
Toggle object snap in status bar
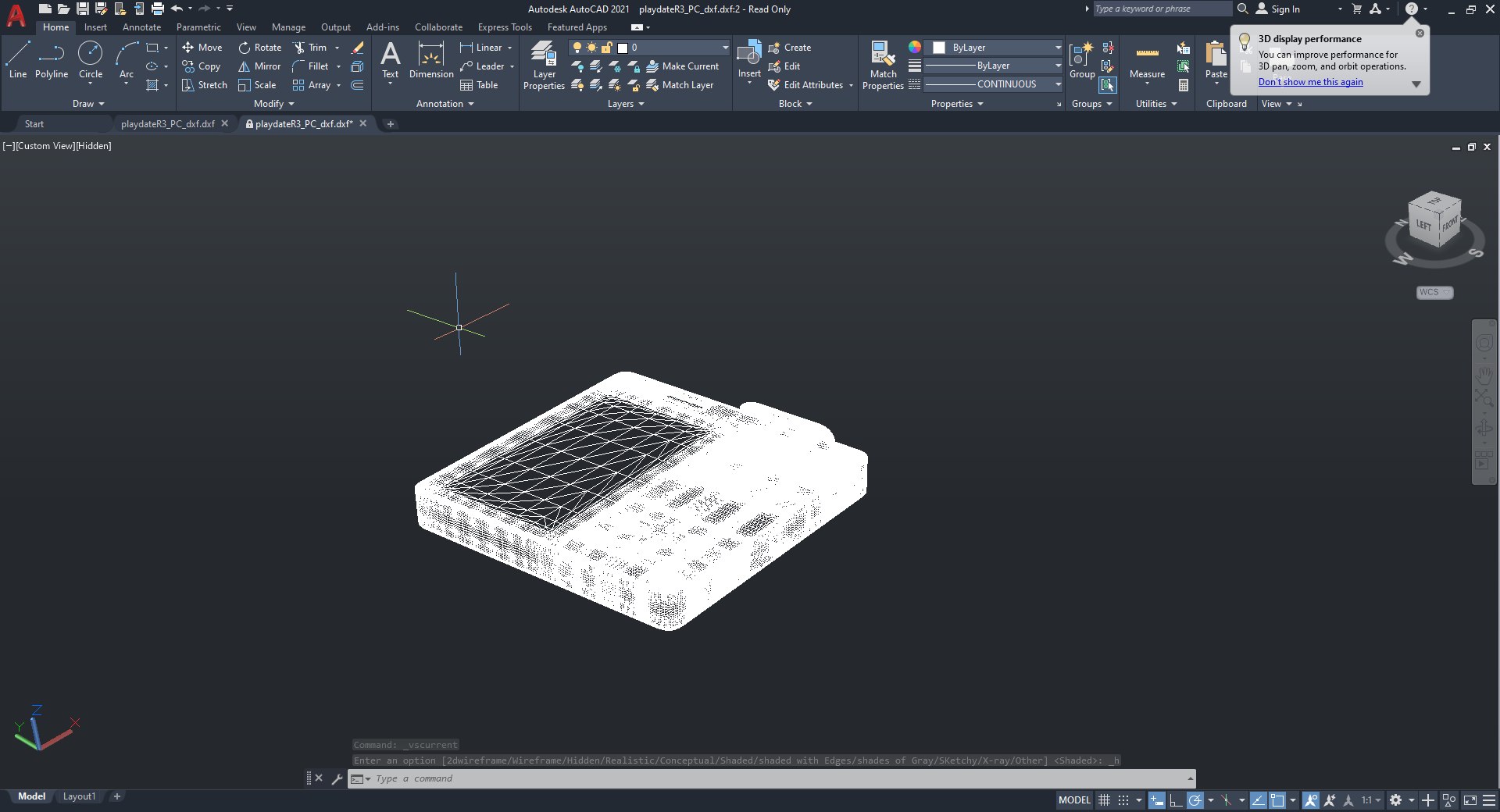coord(1277,800)
